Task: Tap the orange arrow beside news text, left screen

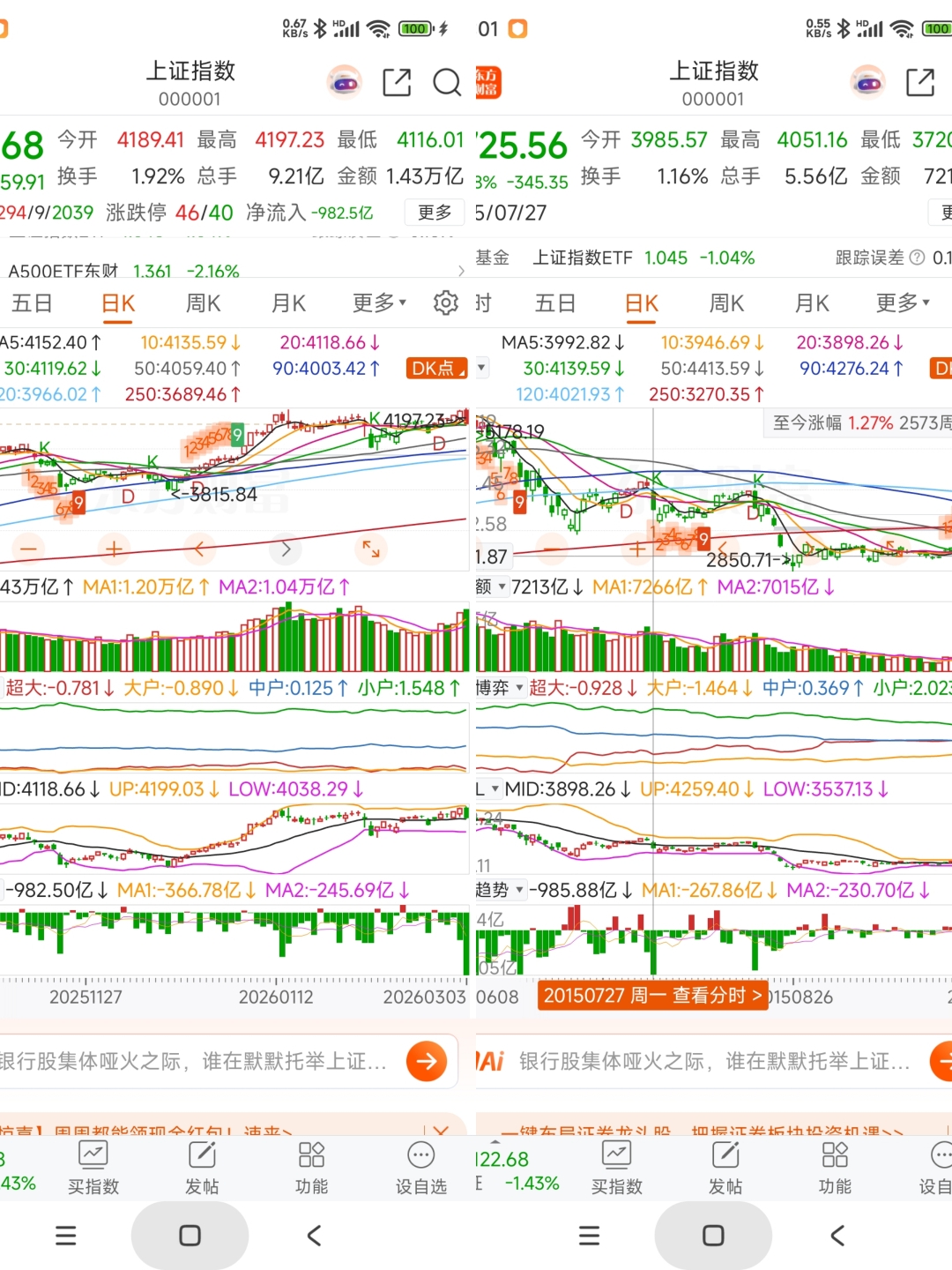Action: [427, 1061]
